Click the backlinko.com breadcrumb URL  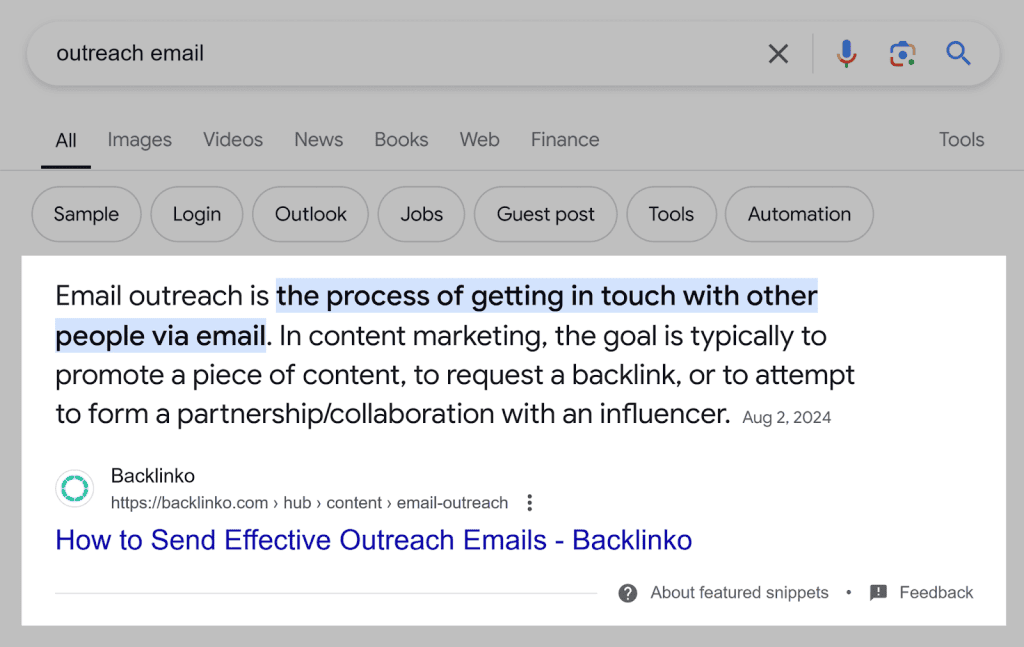coord(310,503)
